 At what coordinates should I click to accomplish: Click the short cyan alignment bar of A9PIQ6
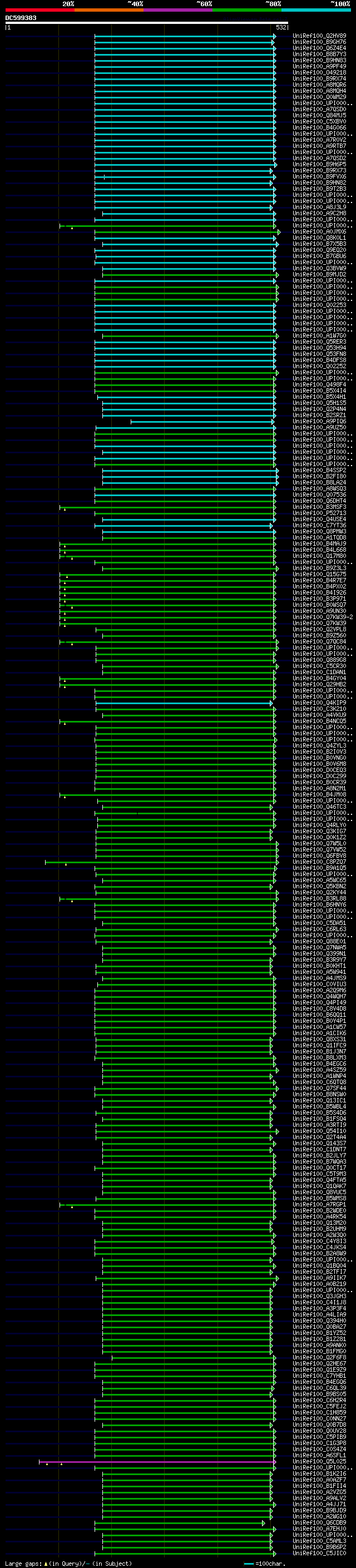pos(202,421)
